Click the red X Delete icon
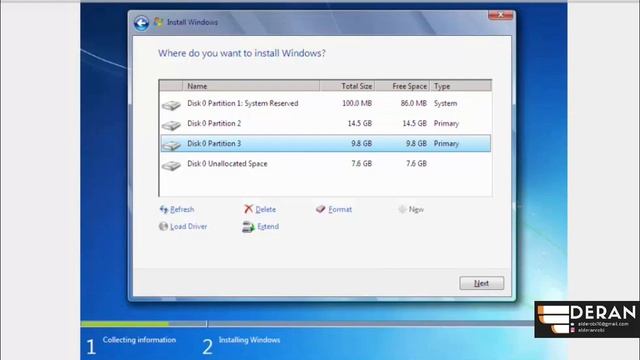Screen dimensions: 640x360 [249, 209]
